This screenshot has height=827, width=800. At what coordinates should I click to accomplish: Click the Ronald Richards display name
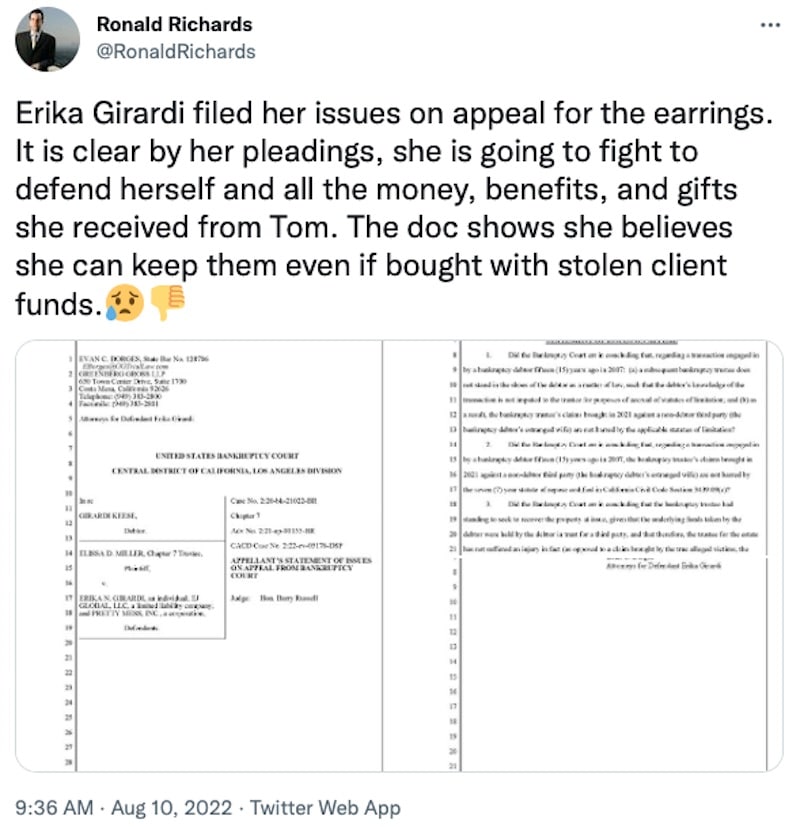(x=175, y=24)
